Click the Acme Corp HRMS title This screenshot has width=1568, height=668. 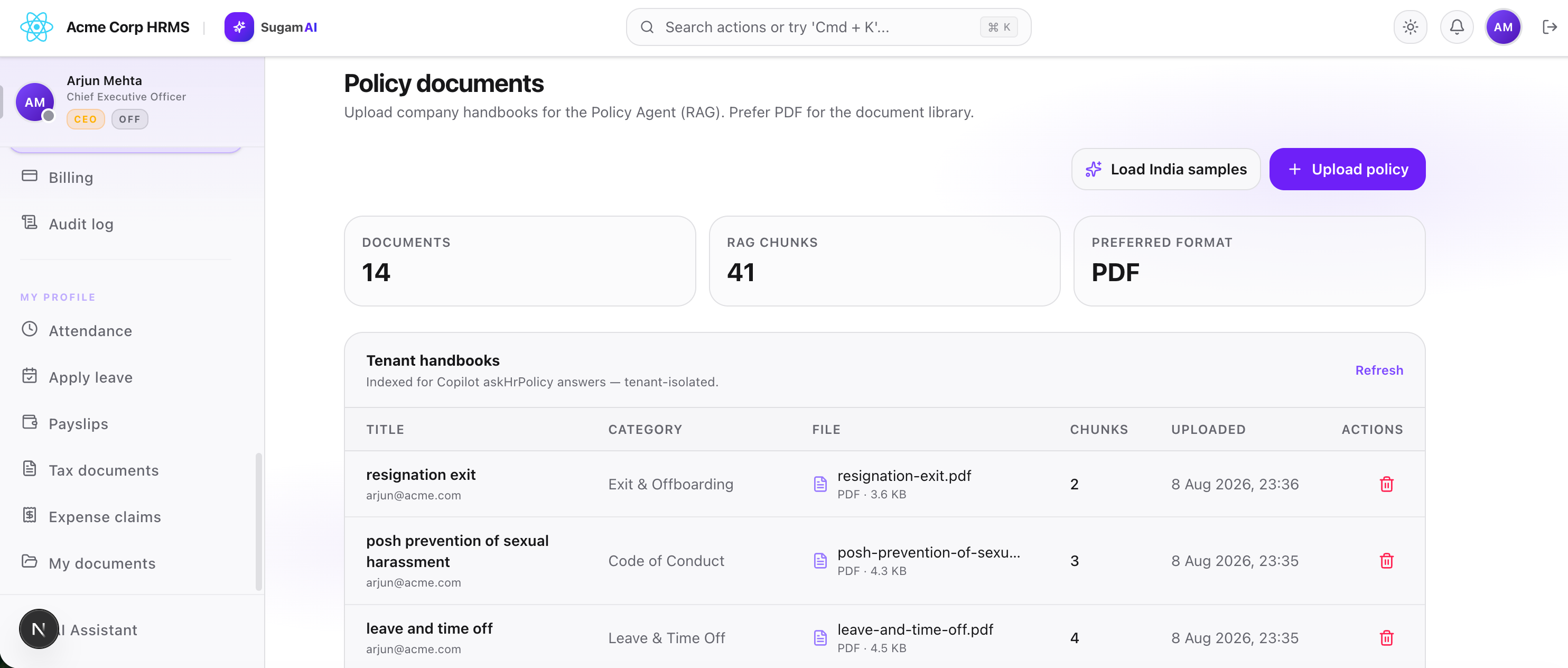tap(128, 27)
